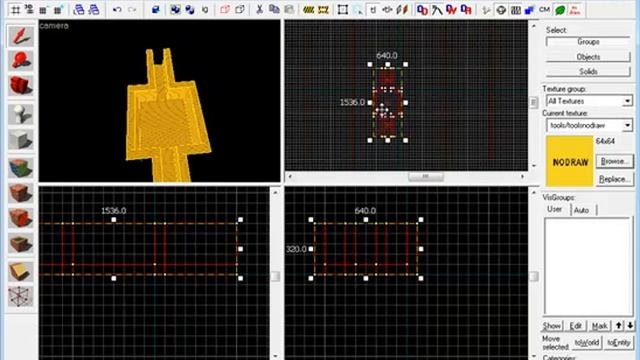Select the Apply Overlays tool

(20, 244)
